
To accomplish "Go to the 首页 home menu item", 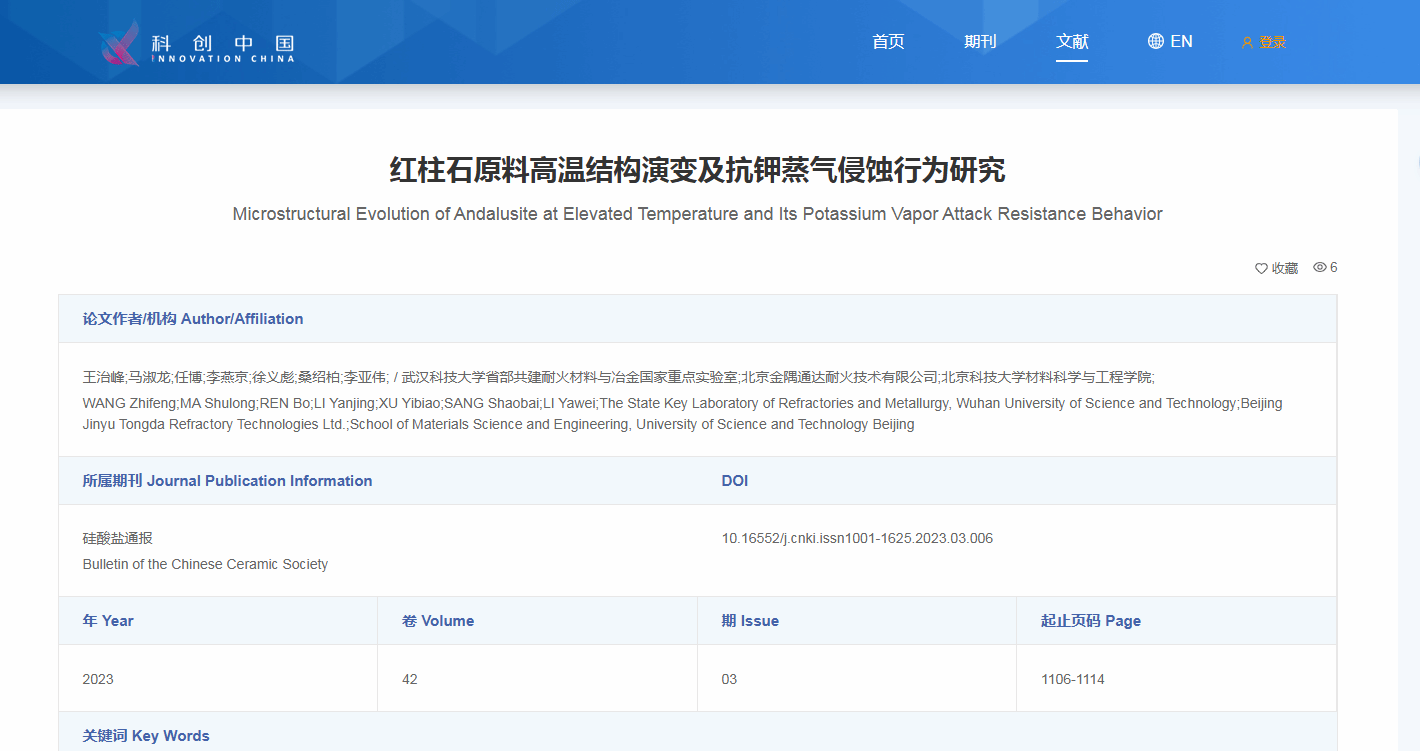I will coord(888,41).
